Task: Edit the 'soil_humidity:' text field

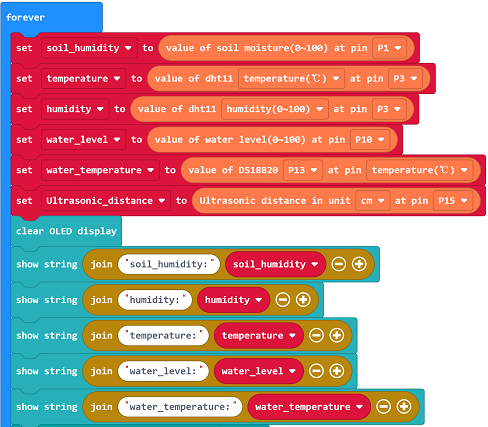Action: coord(169,264)
